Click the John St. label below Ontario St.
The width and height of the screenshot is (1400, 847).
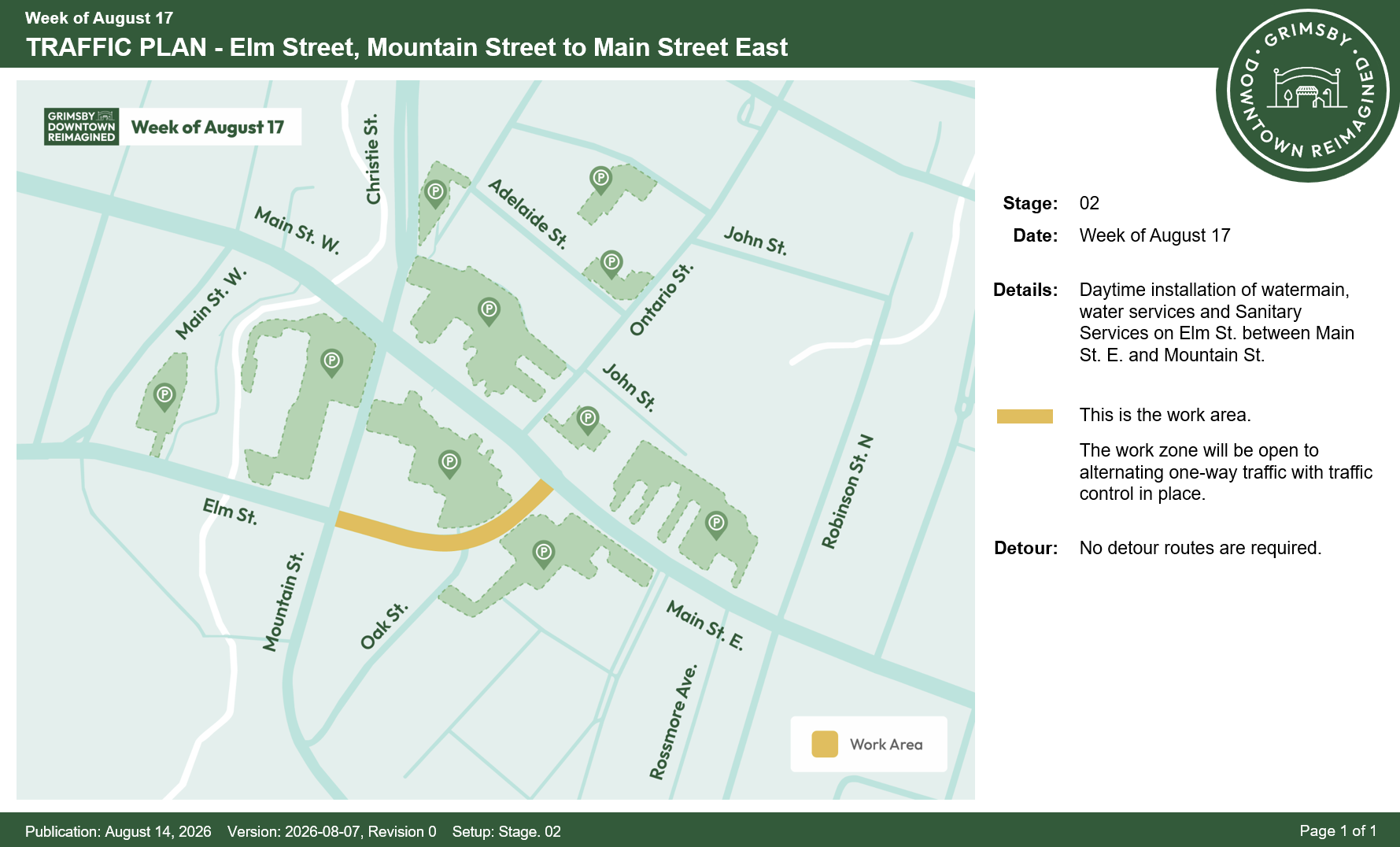click(x=629, y=387)
